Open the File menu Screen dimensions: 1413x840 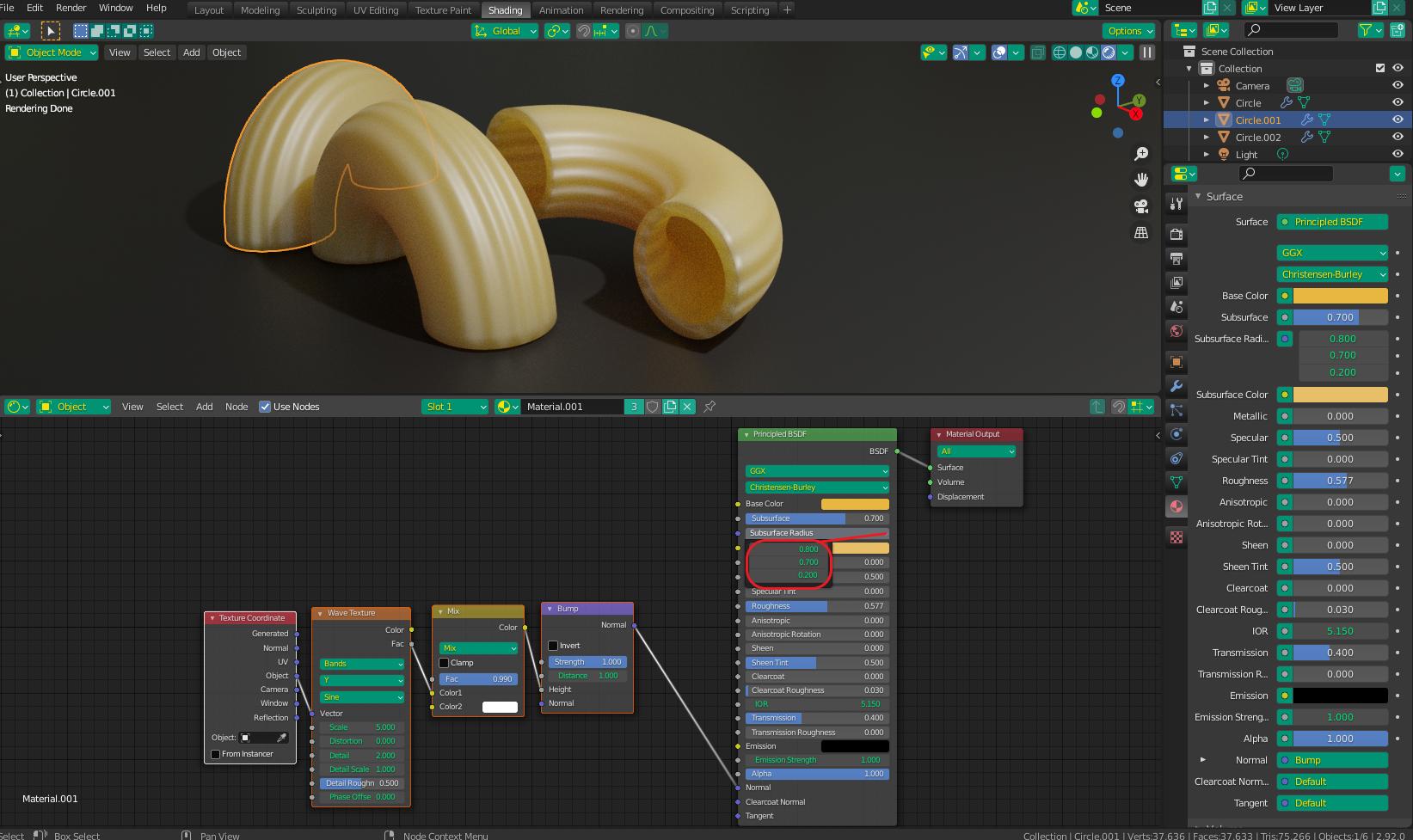[7, 8]
